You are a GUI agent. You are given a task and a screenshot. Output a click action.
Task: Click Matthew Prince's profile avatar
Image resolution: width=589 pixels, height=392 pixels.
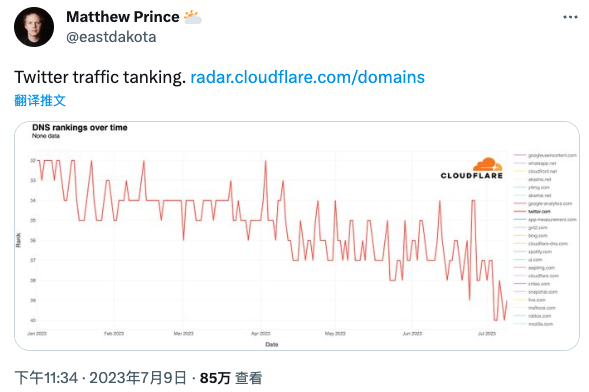(34, 27)
